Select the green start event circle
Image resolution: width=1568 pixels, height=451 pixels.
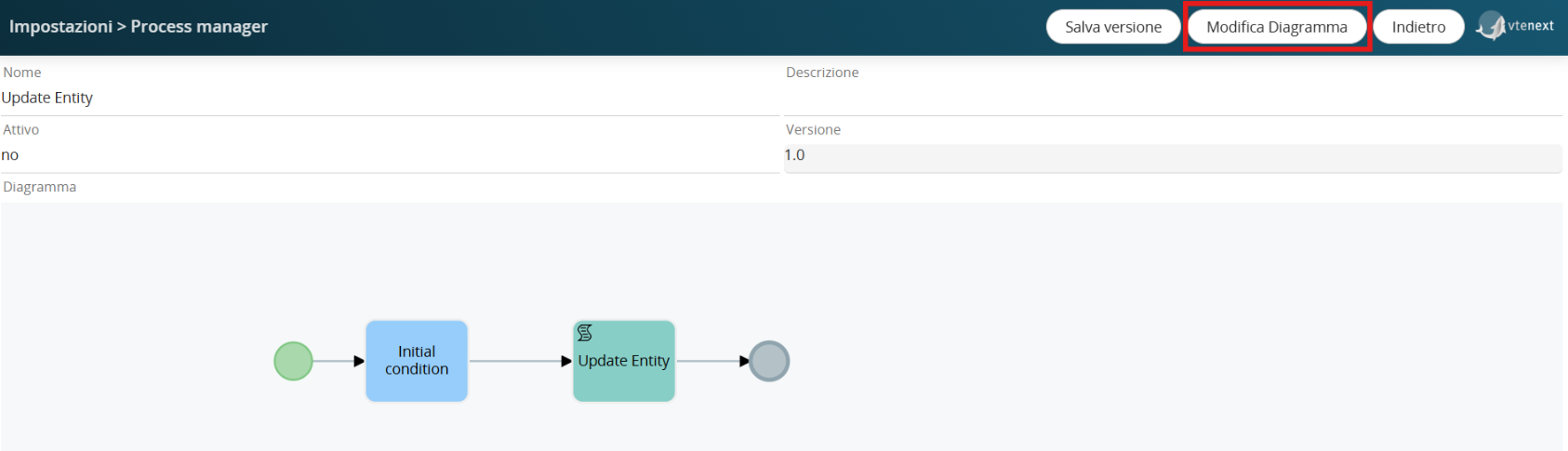click(293, 361)
